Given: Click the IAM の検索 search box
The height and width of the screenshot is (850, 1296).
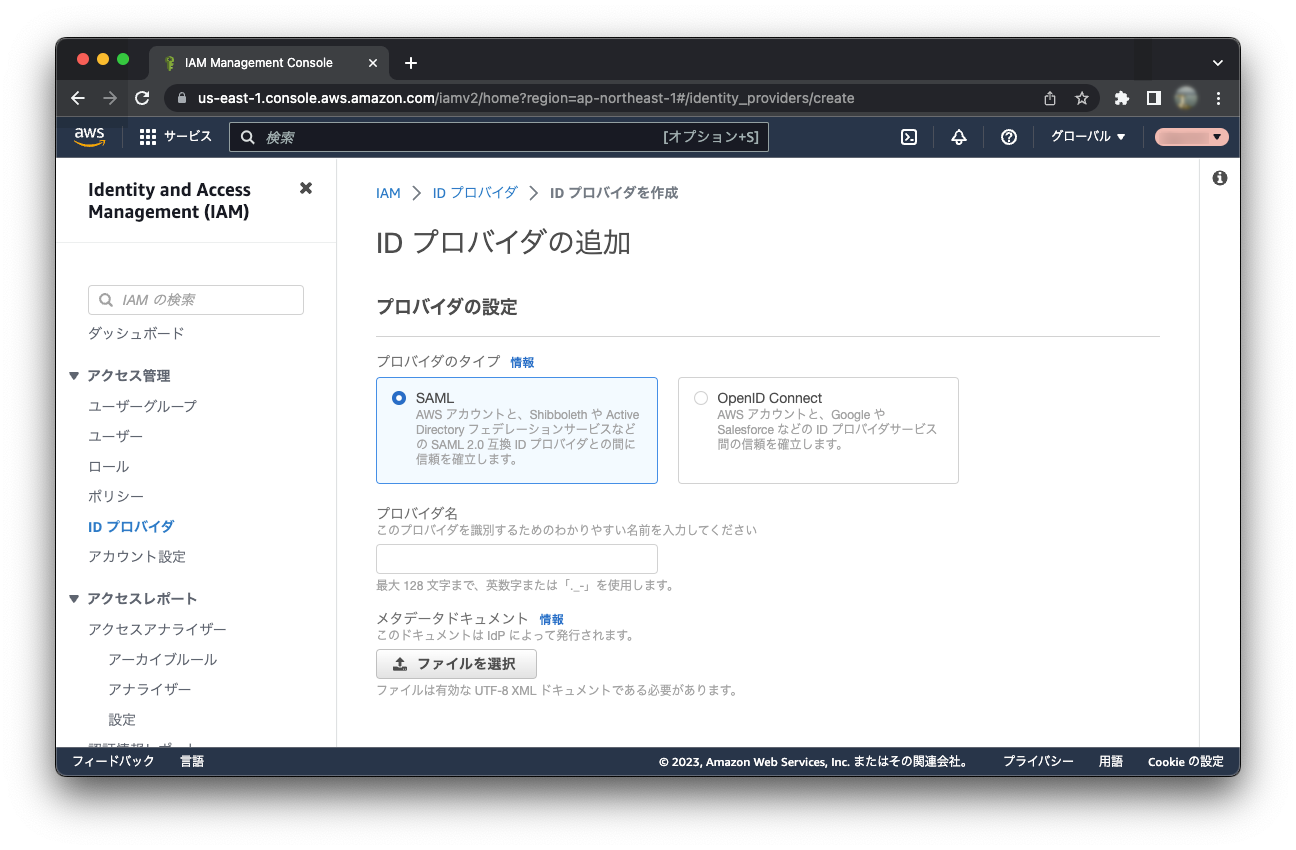Looking at the screenshot, I should [x=196, y=300].
